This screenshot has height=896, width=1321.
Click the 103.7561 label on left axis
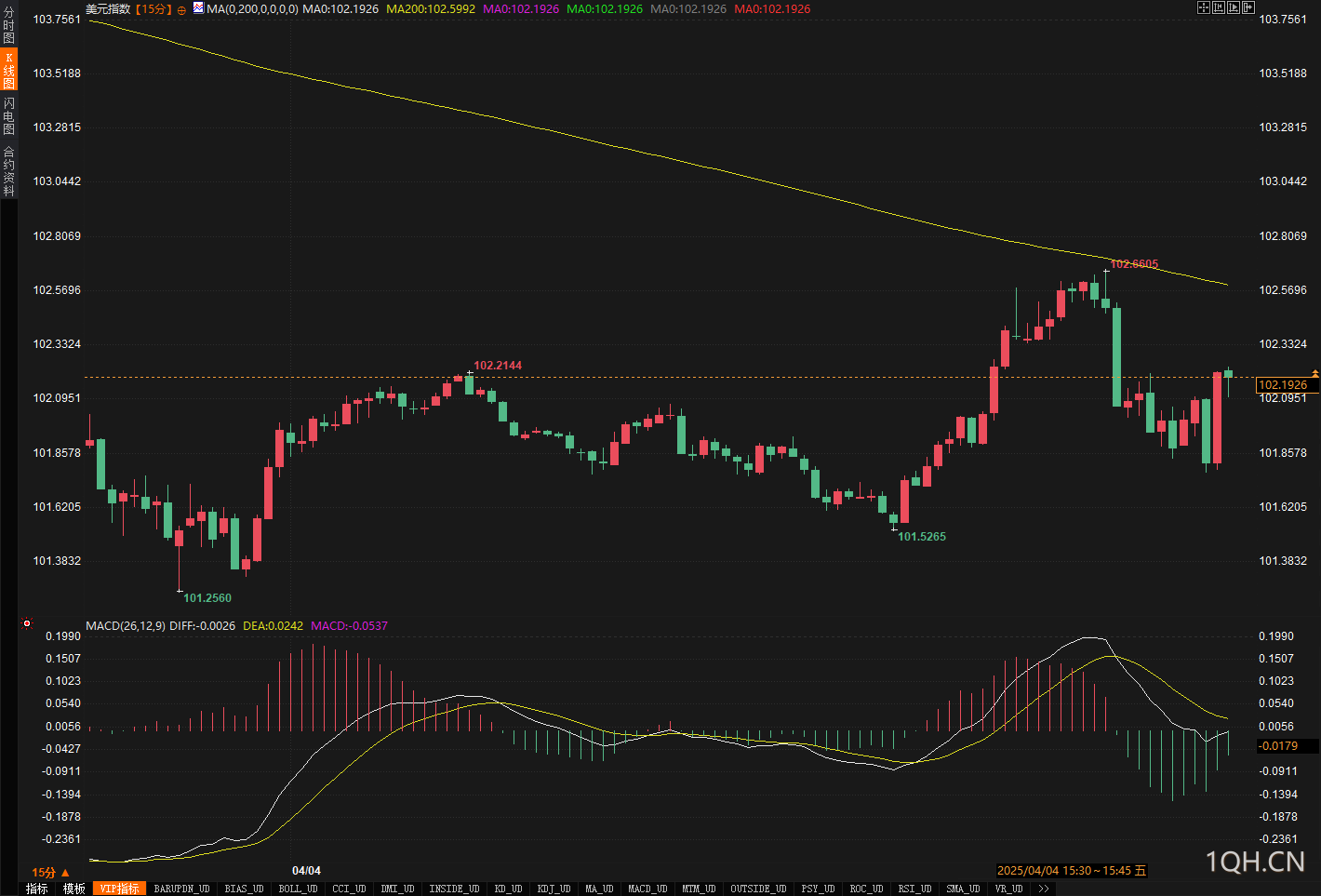pyautogui.click(x=57, y=20)
